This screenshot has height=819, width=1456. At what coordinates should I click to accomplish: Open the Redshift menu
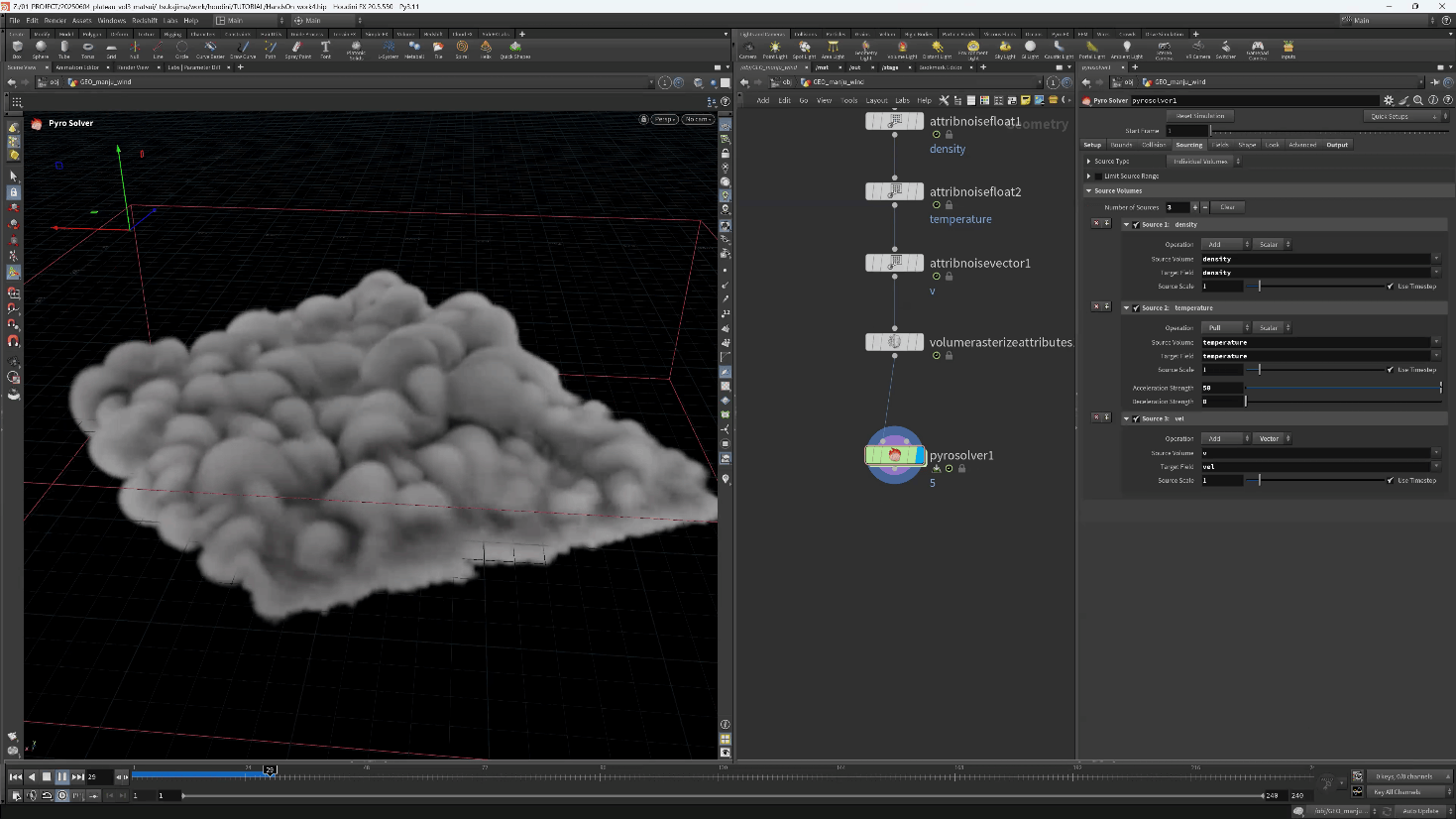click(145, 20)
